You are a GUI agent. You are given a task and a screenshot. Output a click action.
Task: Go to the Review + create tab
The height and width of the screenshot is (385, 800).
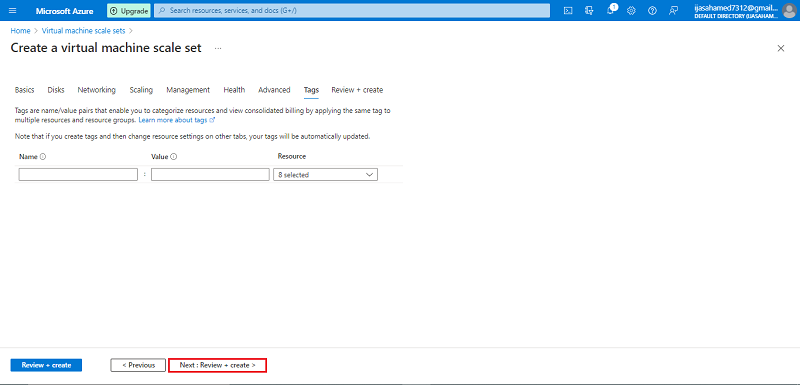[357, 90]
